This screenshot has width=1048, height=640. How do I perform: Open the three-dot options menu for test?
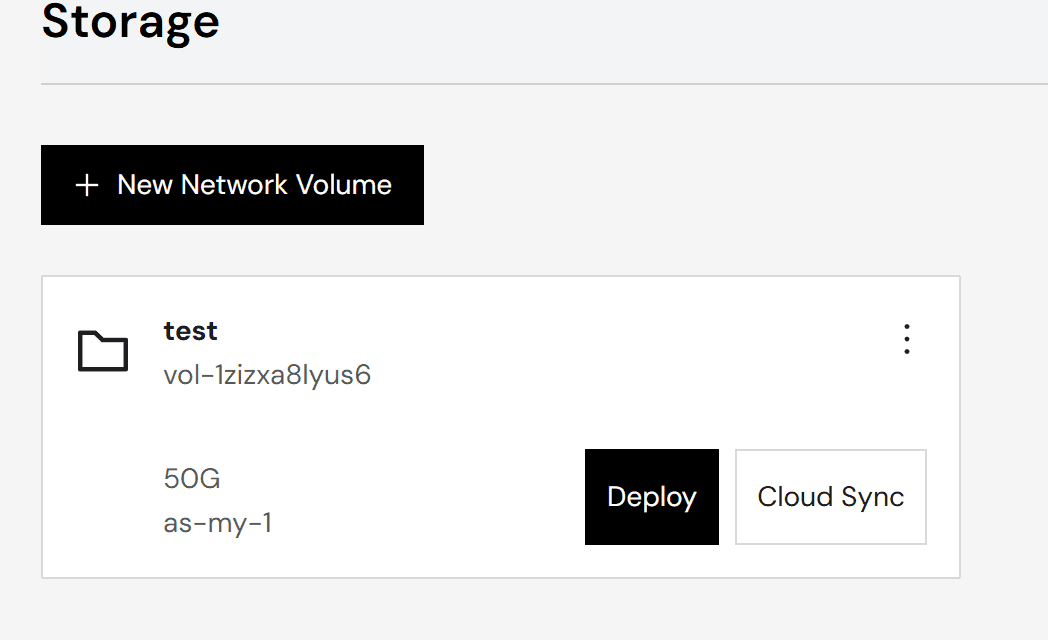coord(907,339)
